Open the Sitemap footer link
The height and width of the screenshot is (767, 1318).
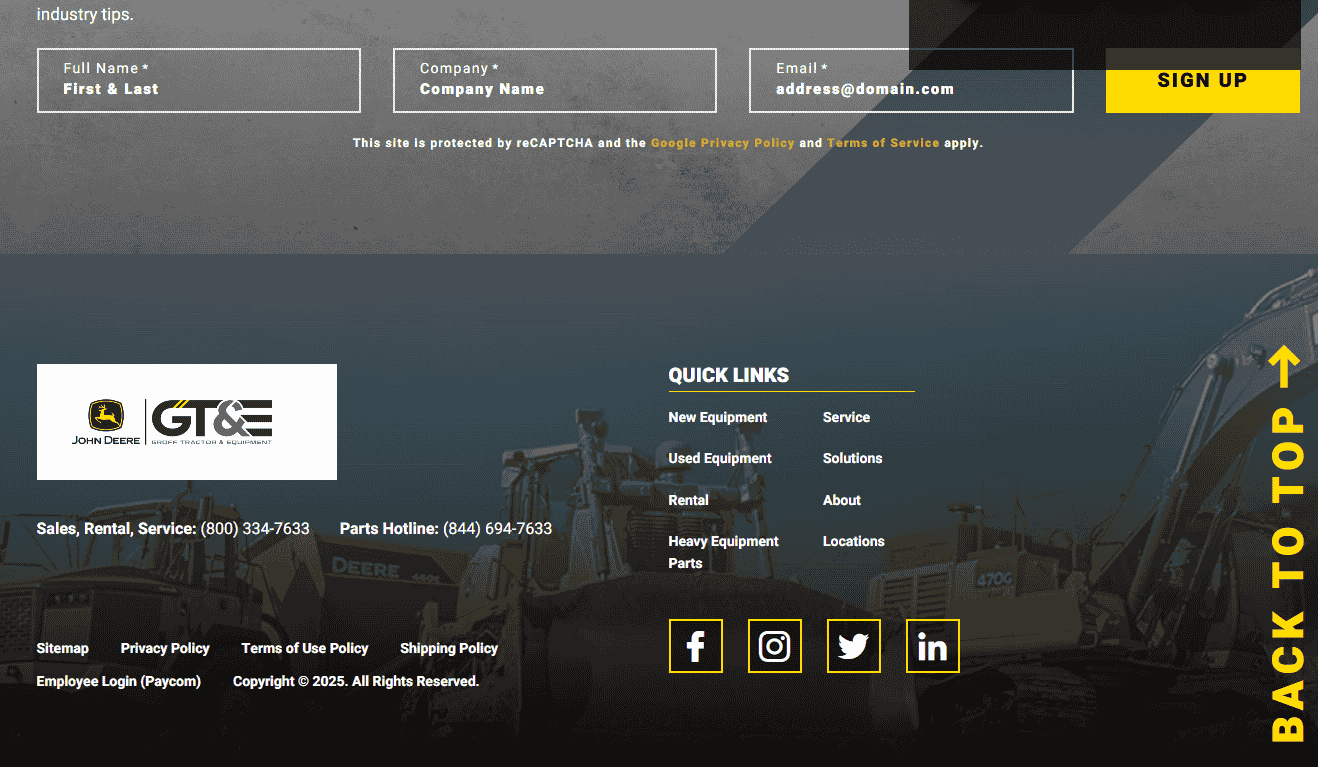(x=62, y=648)
